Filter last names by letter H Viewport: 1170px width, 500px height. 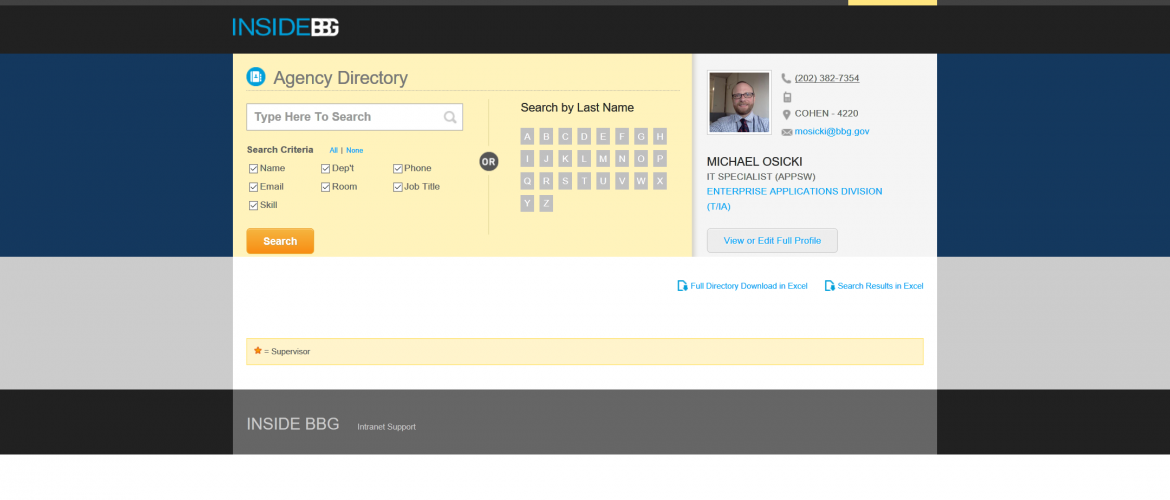pyautogui.click(x=660, y=137)
